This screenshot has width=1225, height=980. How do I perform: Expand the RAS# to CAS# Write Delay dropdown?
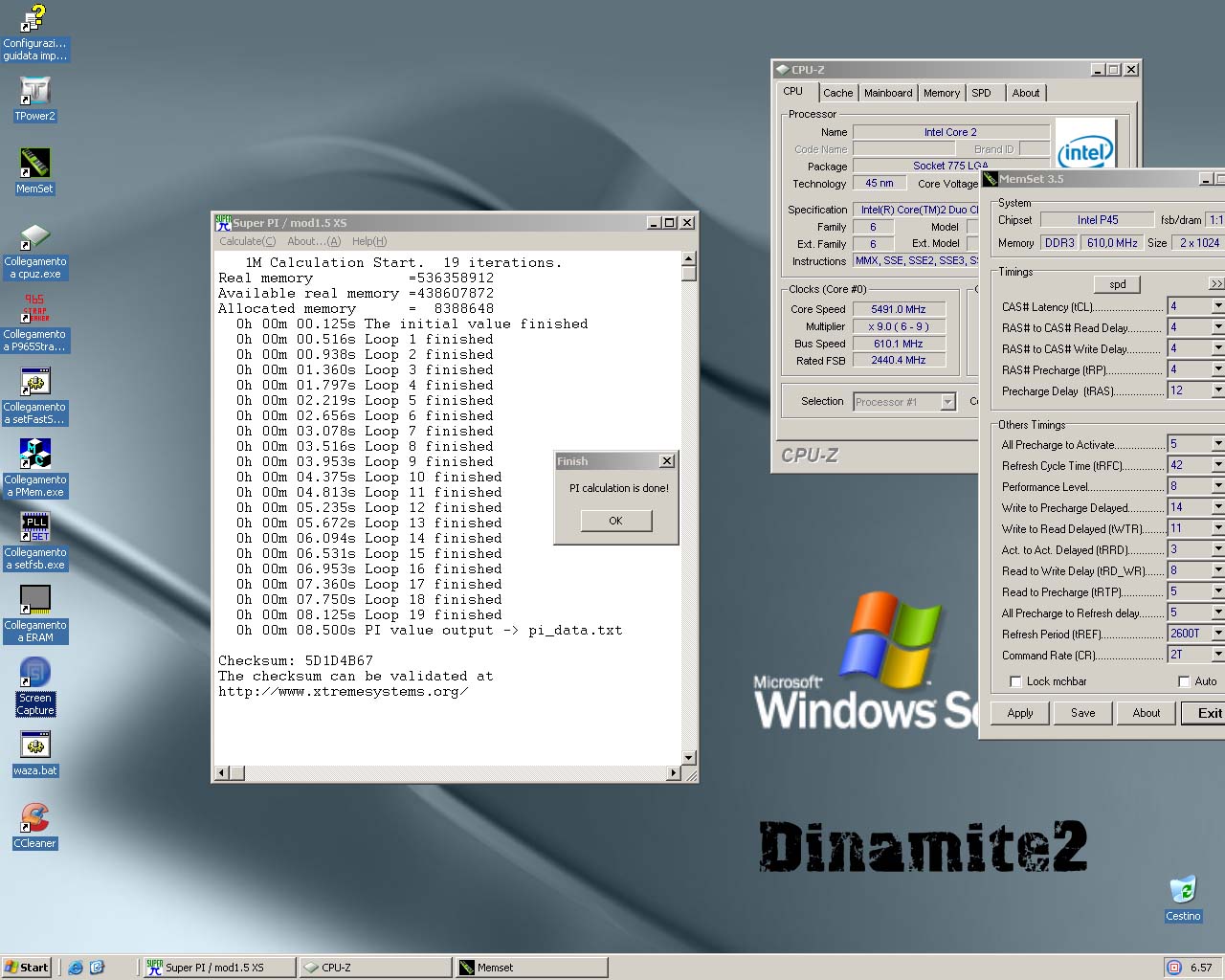tap(1217, 348)
